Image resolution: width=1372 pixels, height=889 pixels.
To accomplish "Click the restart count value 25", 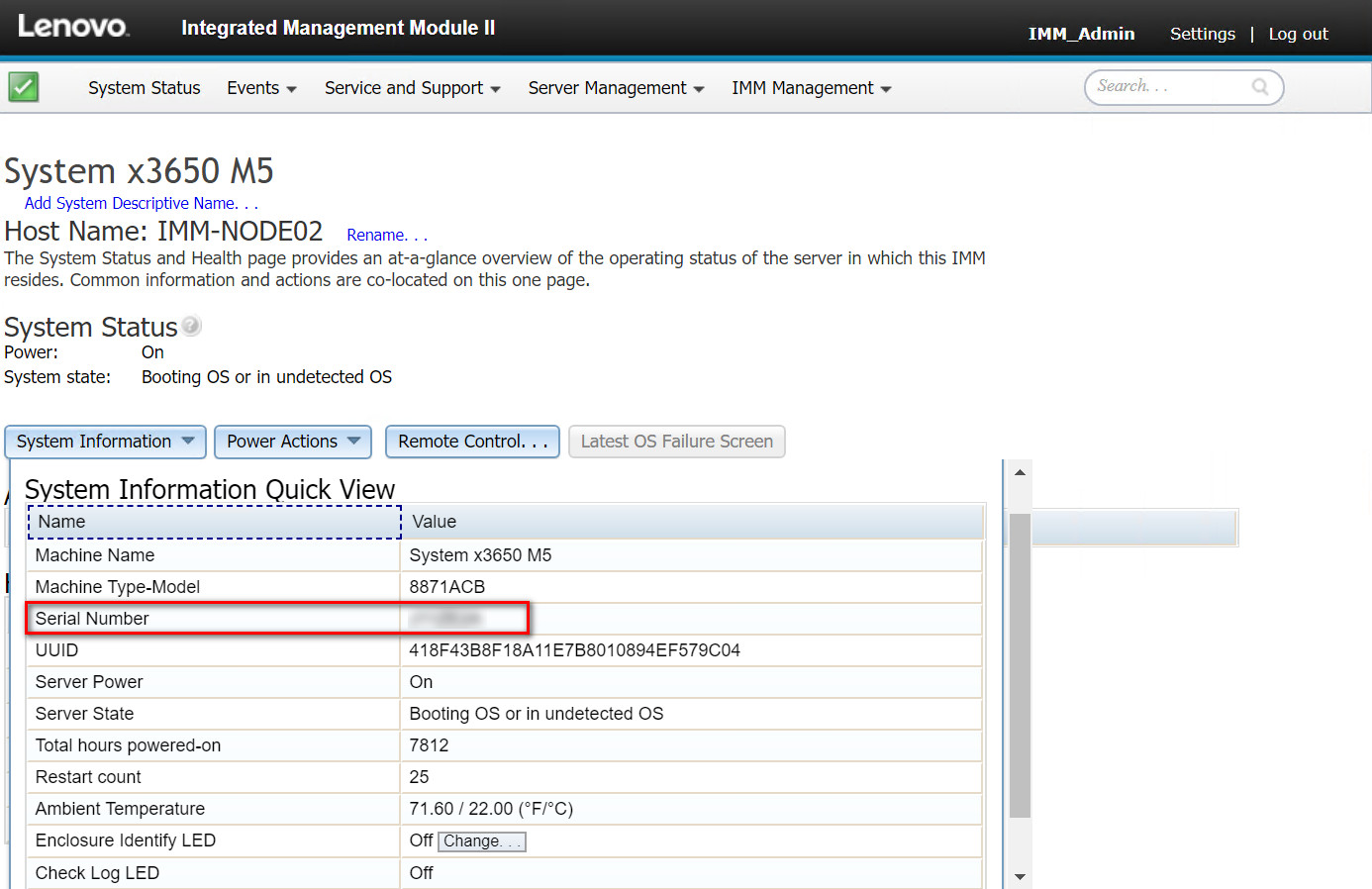I will tap(419, 777).
